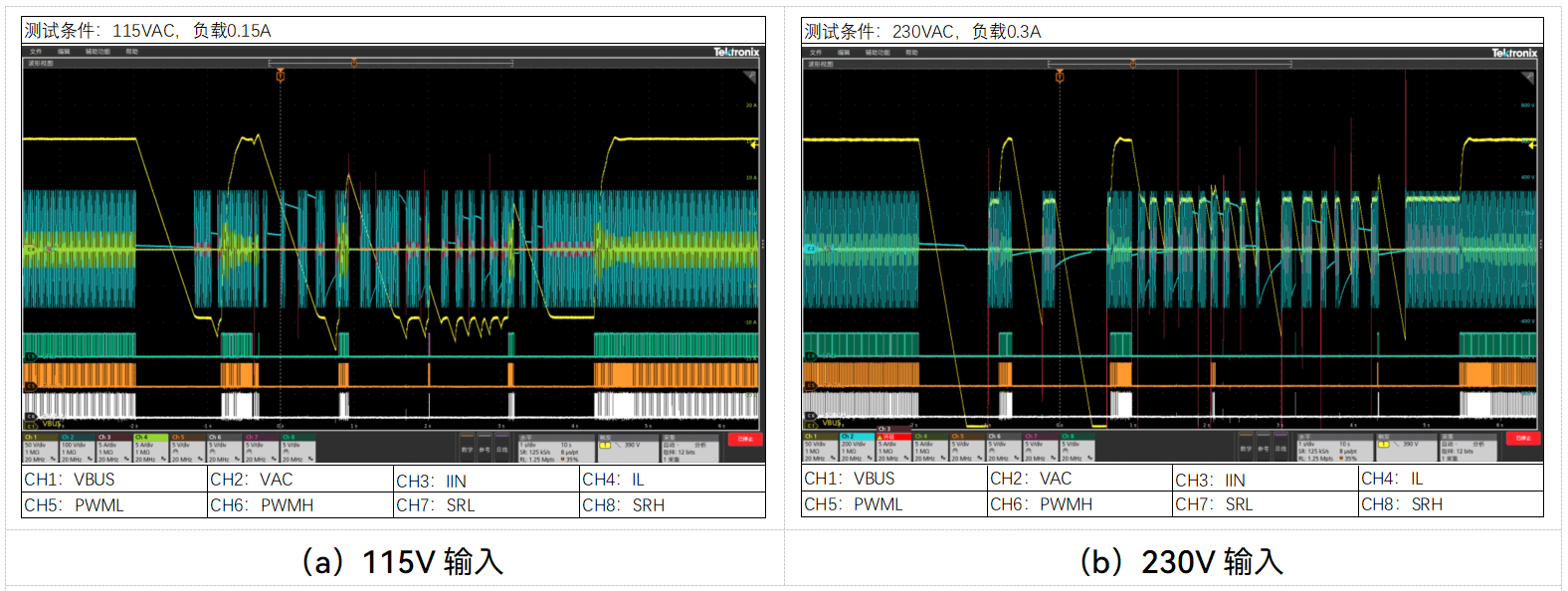This screenshot has height=591, width=1568.
Task: Click the 帮助 menu in the 115VAC scope
Action: (131, 52)
